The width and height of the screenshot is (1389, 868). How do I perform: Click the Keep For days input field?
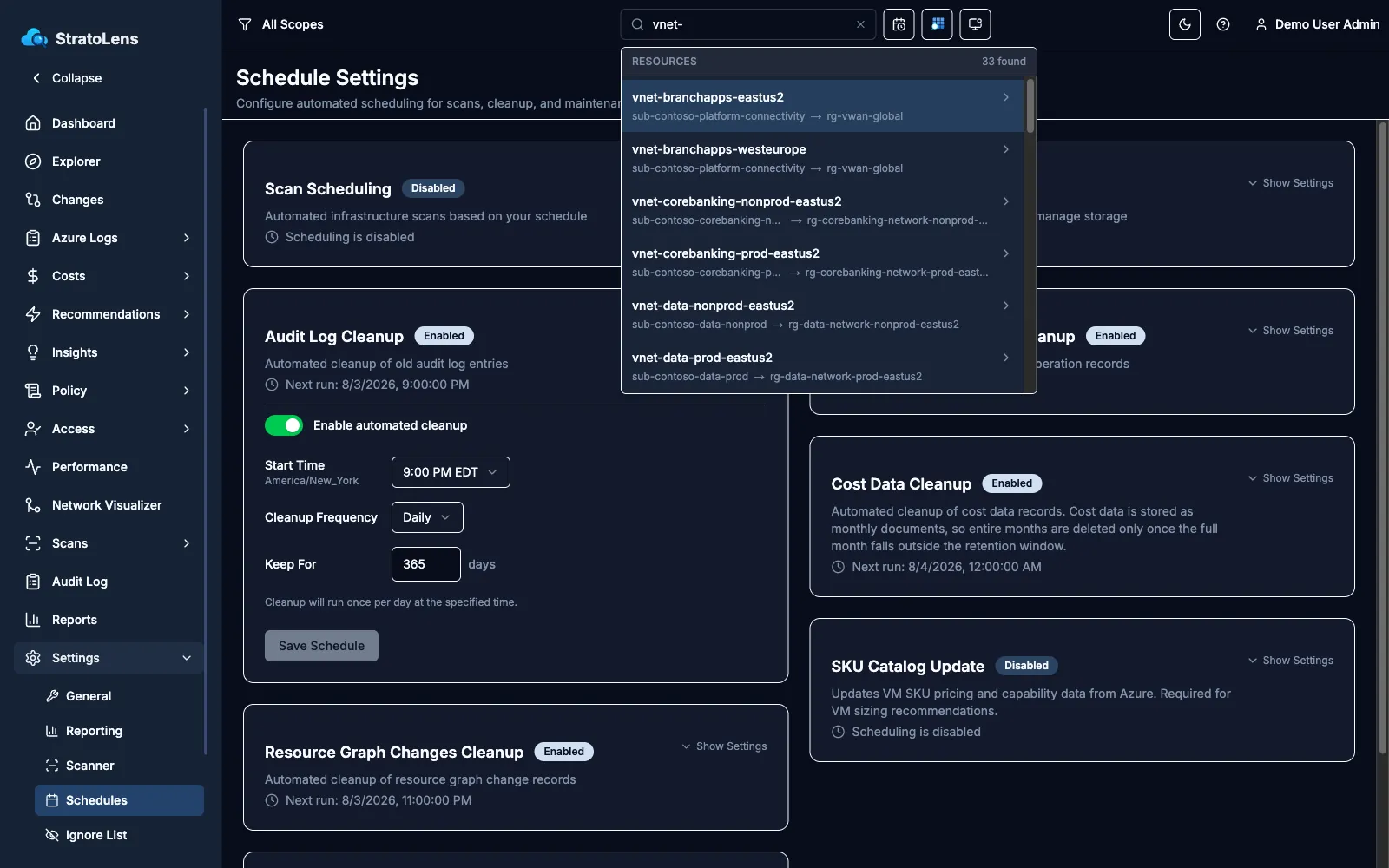pos(426,564)
